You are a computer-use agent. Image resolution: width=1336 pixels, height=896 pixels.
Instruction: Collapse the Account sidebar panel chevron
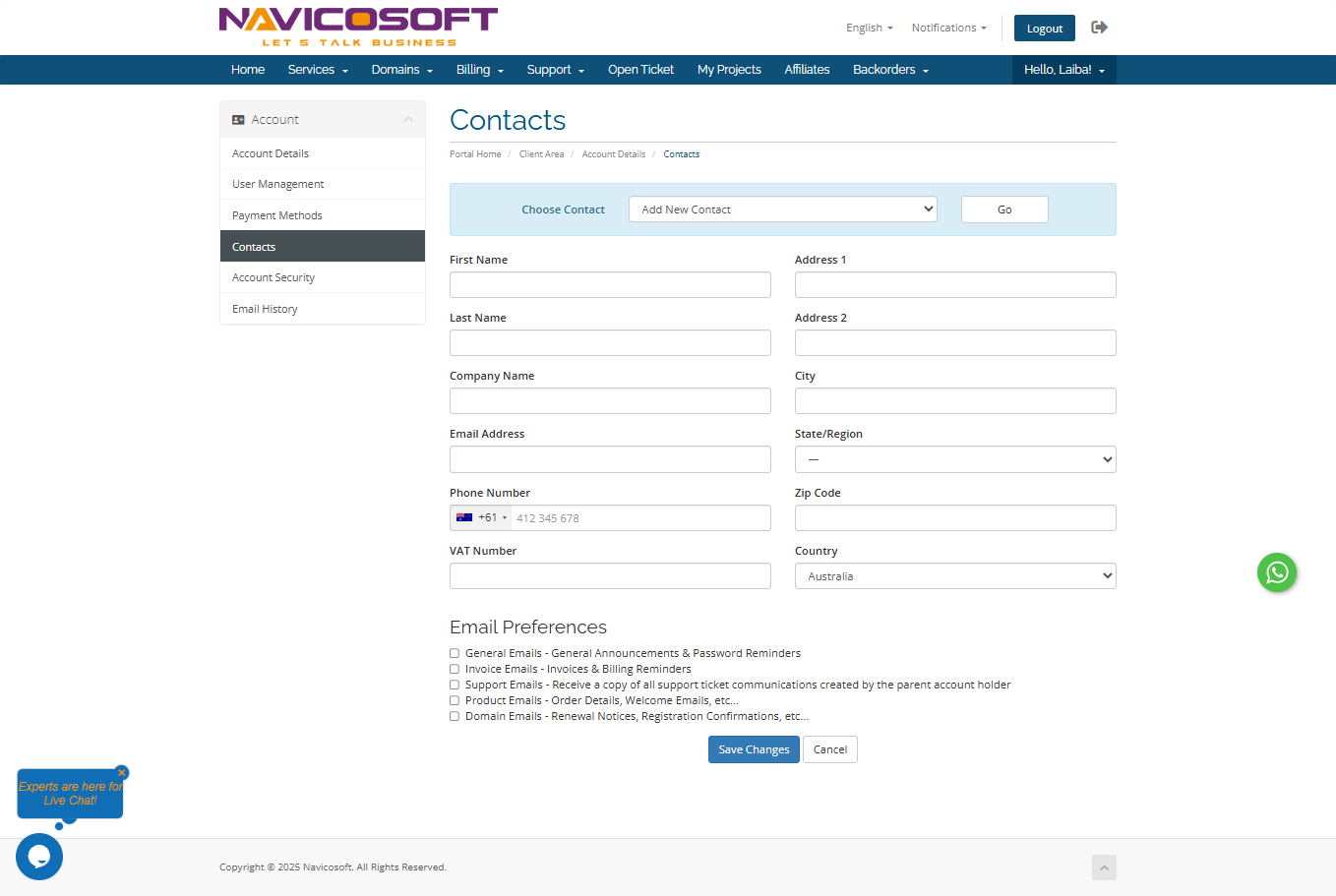point(408,120)
